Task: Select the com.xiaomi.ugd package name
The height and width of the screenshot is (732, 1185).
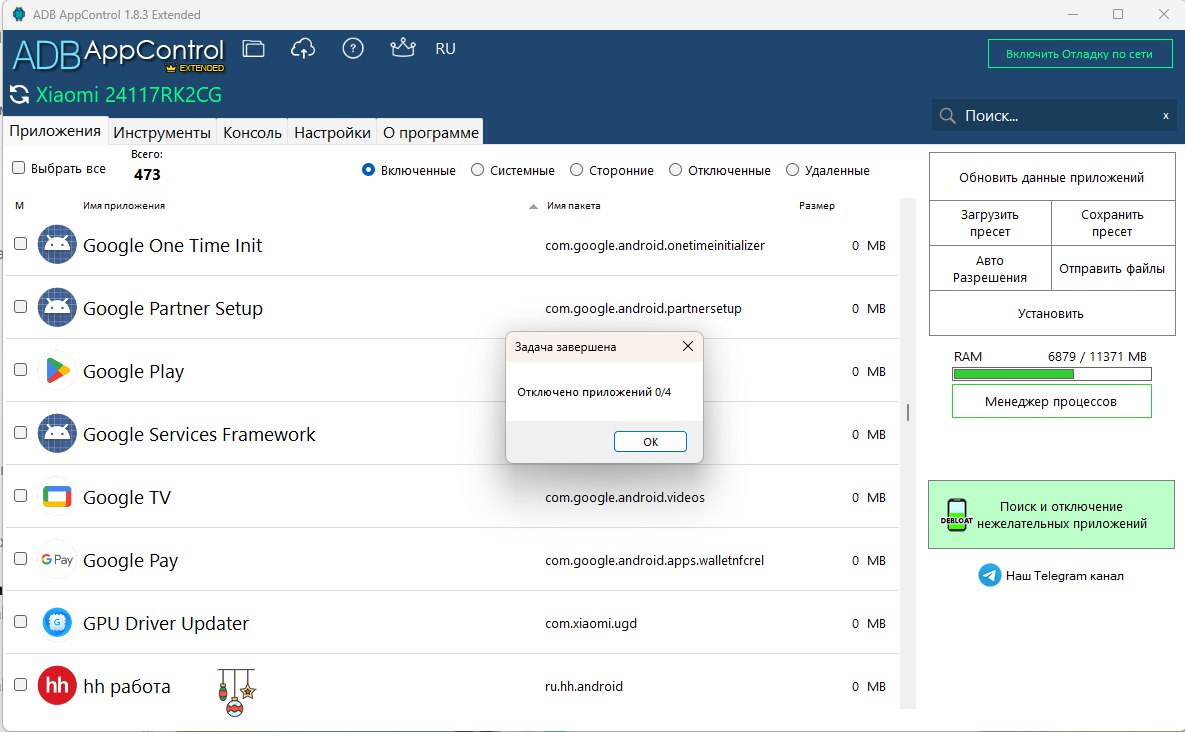Action: (x=591, y=623)
